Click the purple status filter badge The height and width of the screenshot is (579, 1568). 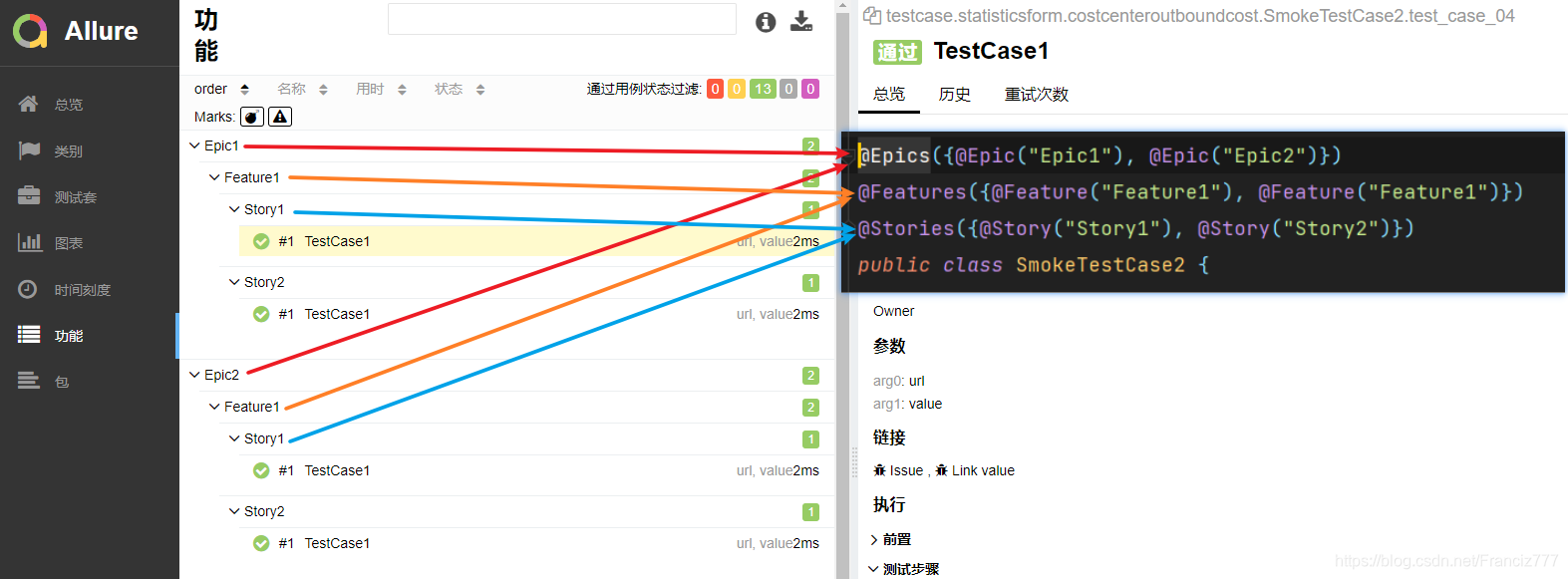click(809, 88)
